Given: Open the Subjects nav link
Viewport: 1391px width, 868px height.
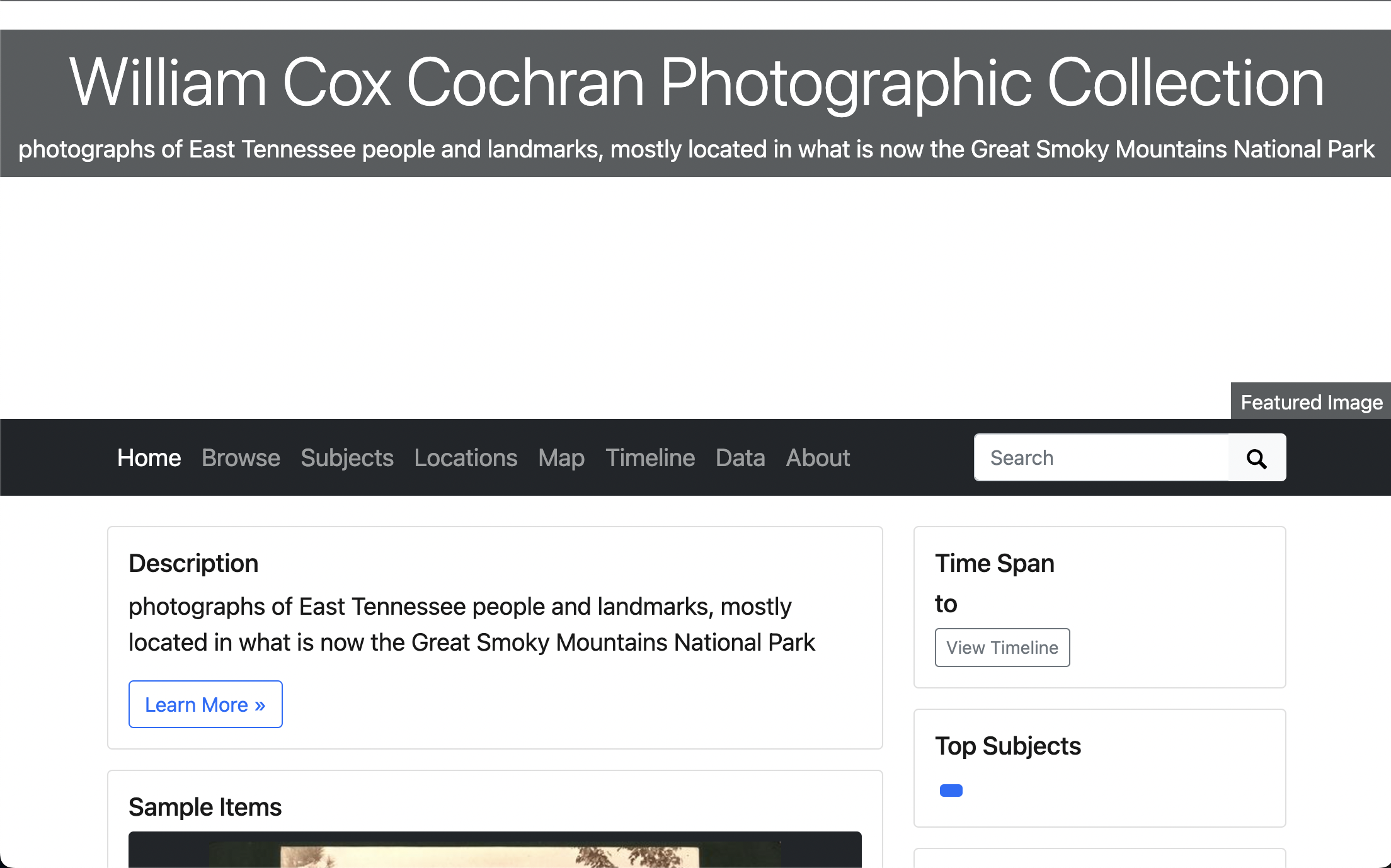Looking at the screenshot, I should click(x=347, y=458).
